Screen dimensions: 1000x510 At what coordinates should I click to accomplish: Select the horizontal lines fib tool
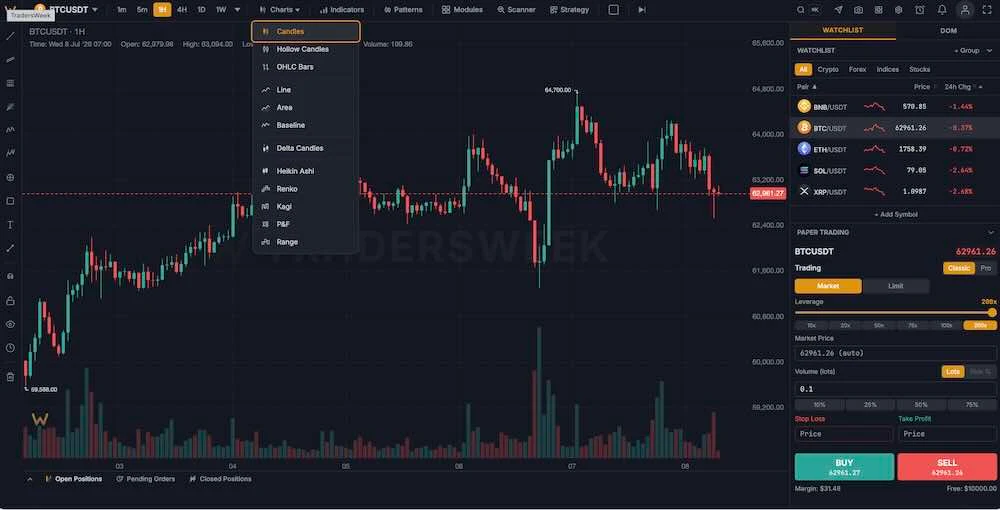click(10, 83)
